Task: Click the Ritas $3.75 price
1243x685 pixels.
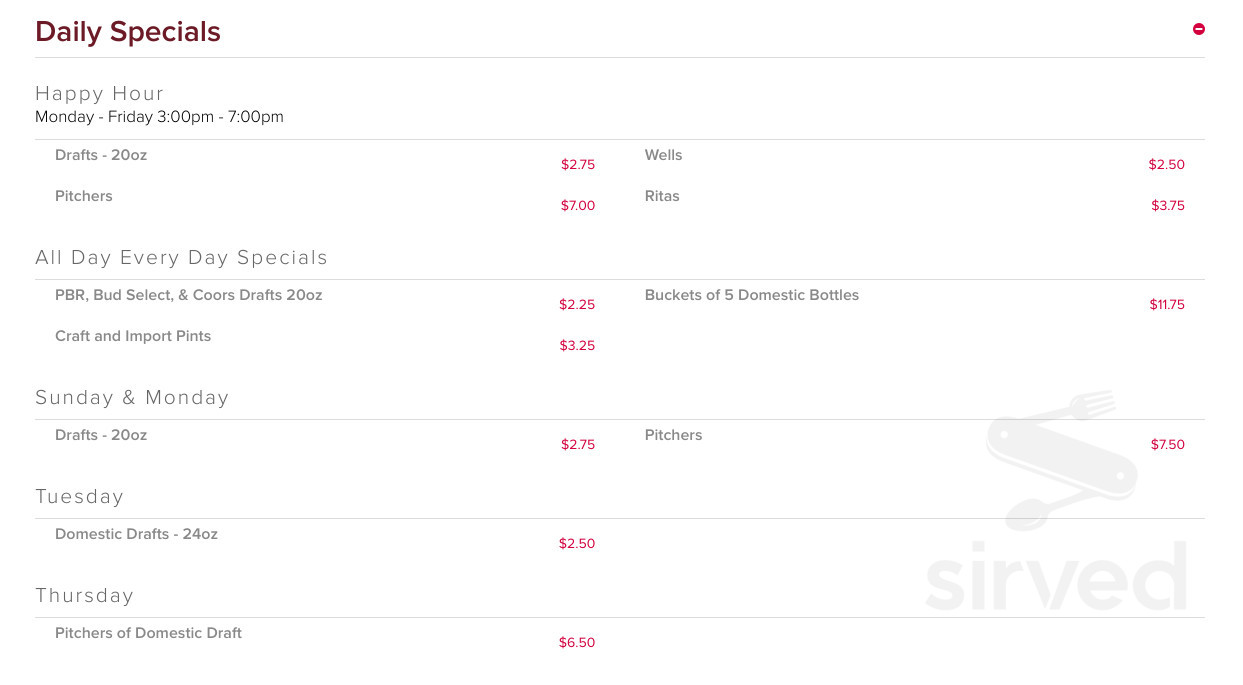Action: (x=1168, y=205)
